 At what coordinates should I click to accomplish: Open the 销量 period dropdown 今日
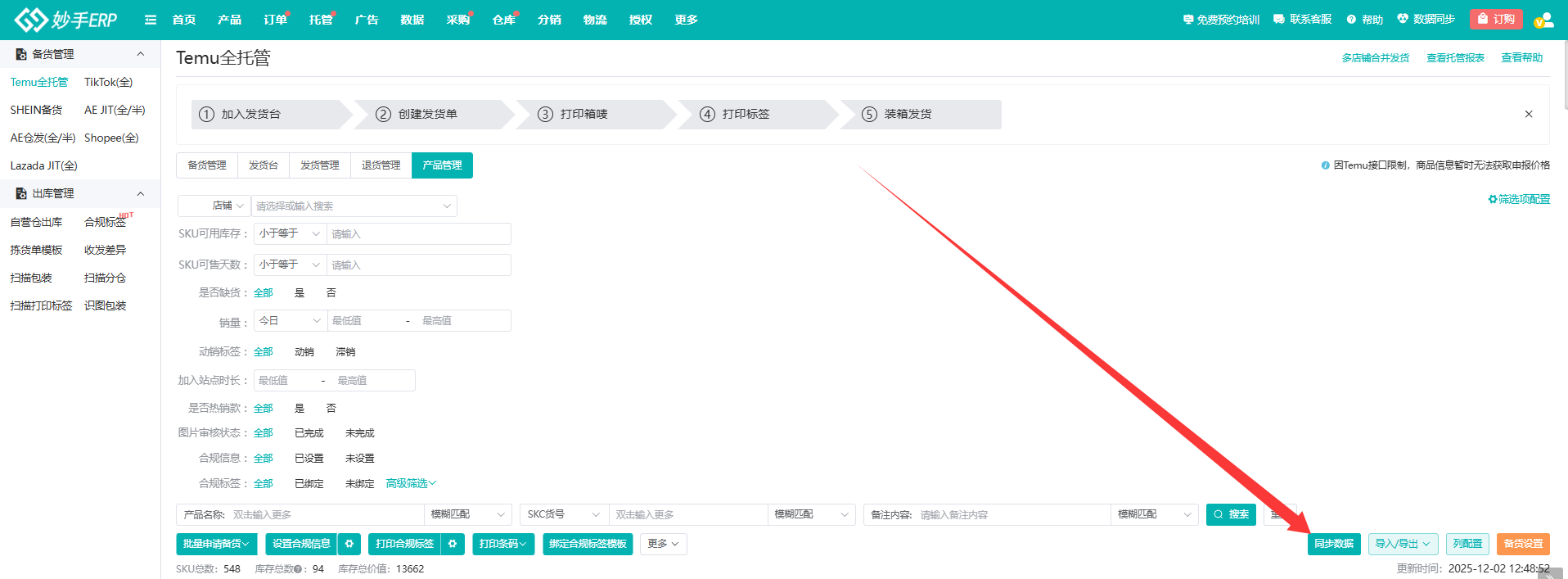click(x=290, y=320)
